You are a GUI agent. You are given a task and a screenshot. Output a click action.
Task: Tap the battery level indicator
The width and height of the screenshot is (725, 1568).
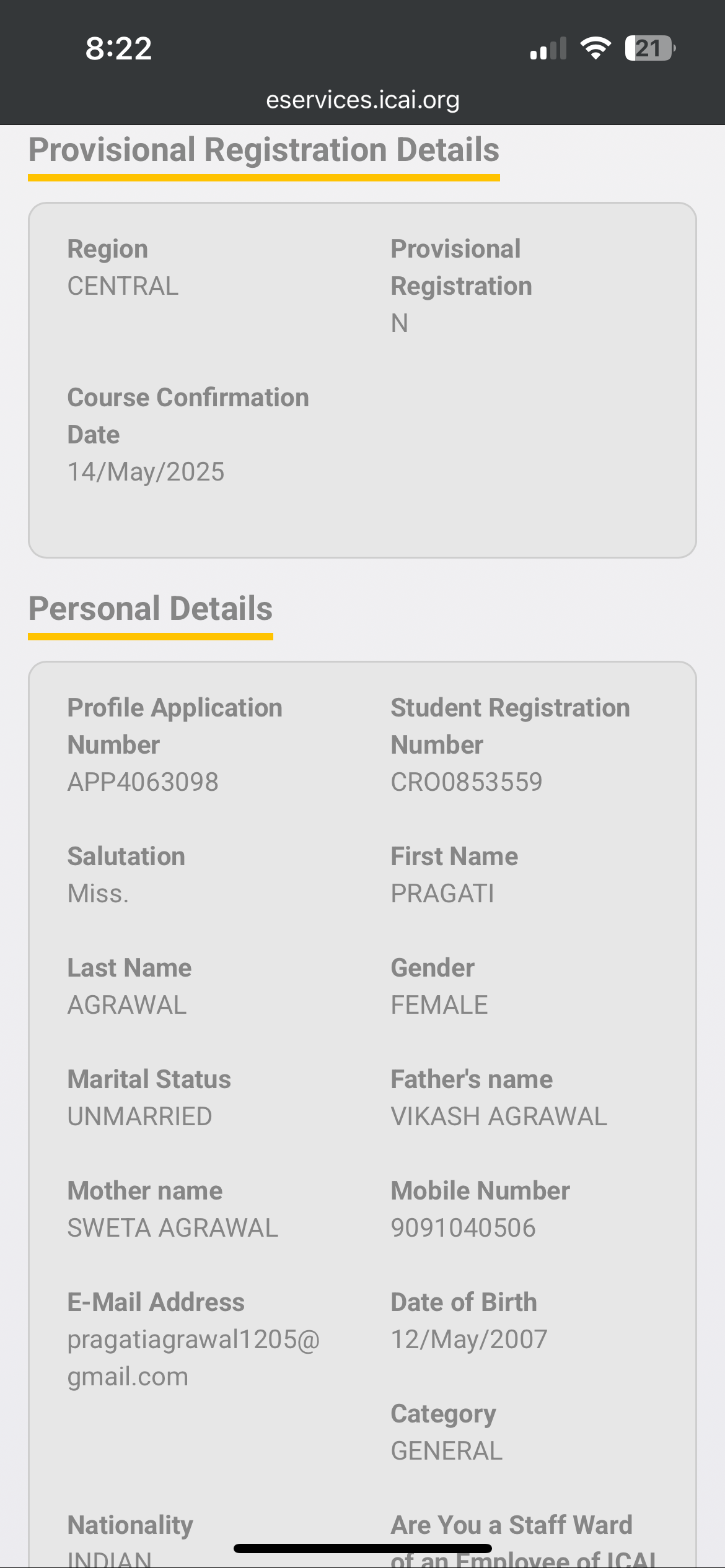(x=649, y=48)
